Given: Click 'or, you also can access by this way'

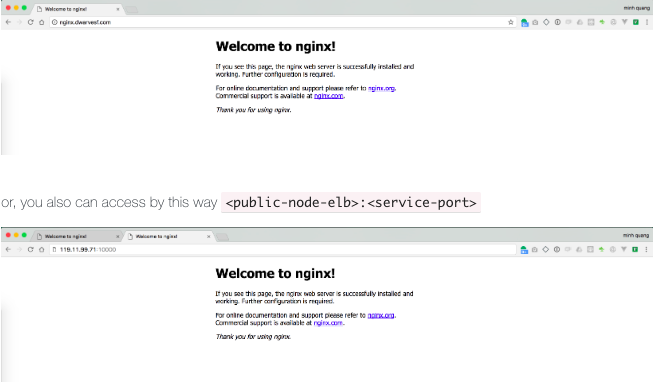Looking at the screenshot, I should coord(109,203).
